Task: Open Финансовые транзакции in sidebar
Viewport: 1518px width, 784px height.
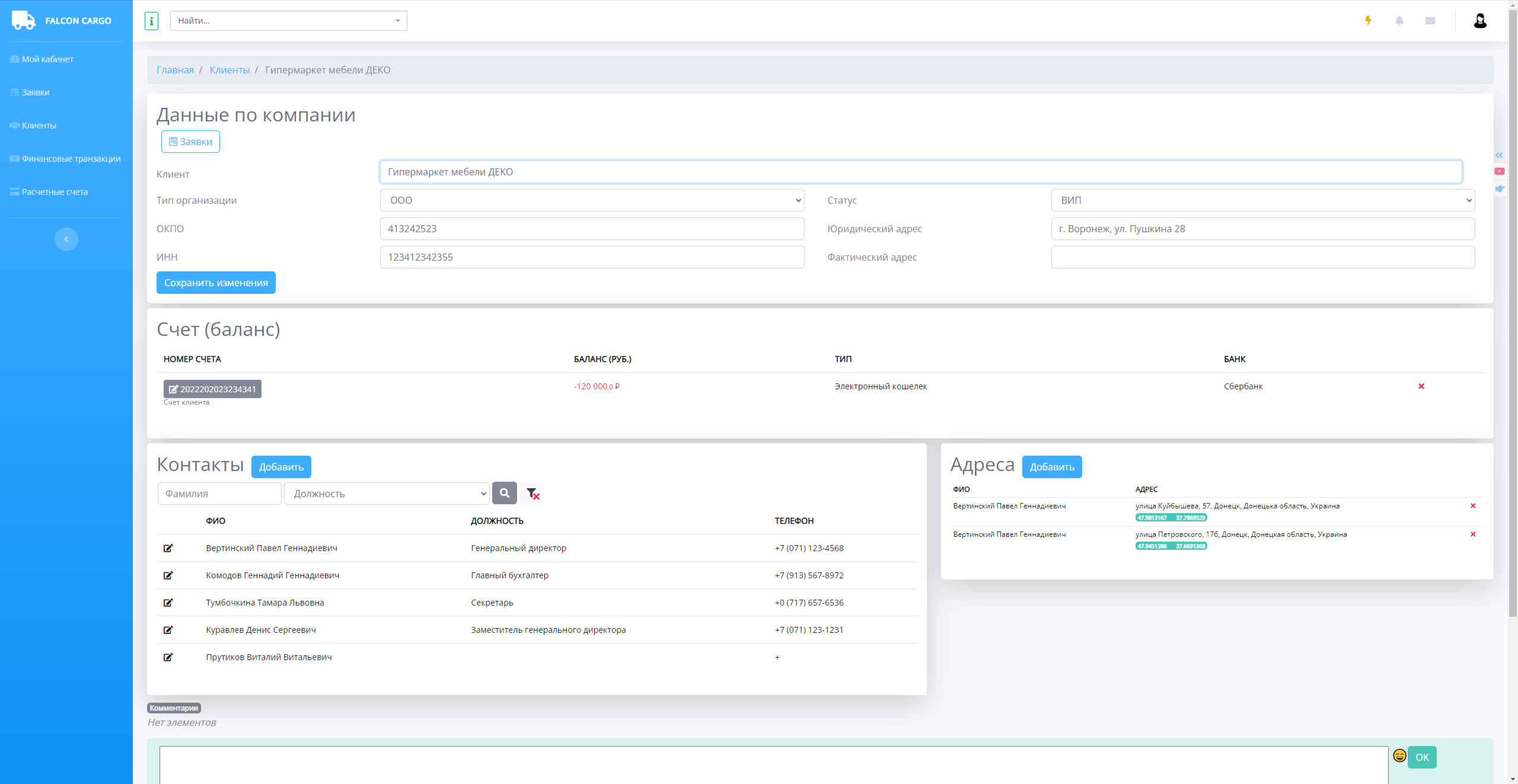Action: 71,159
